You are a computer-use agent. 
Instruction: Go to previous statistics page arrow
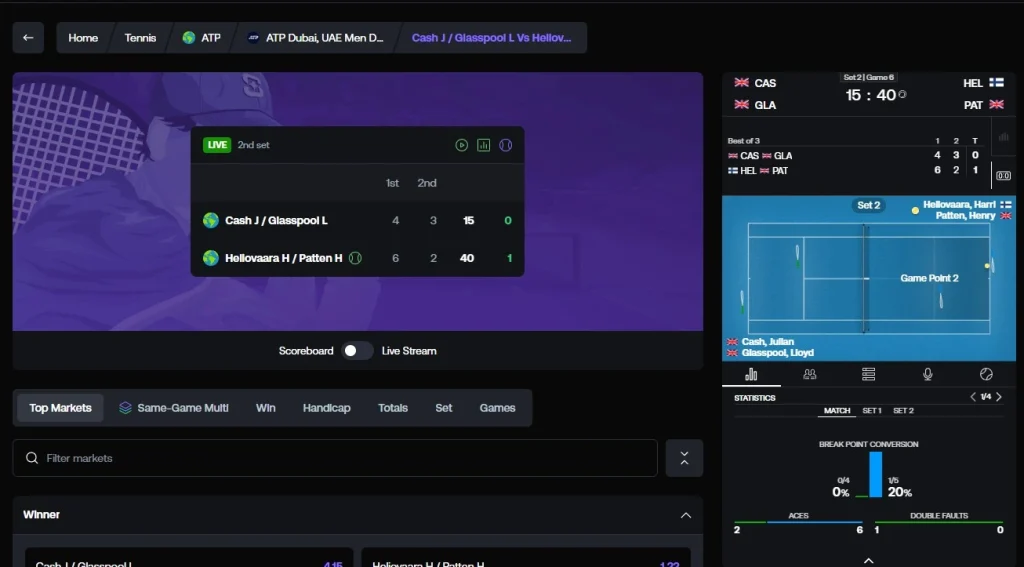pyautogui.click(x=973, y=397)
